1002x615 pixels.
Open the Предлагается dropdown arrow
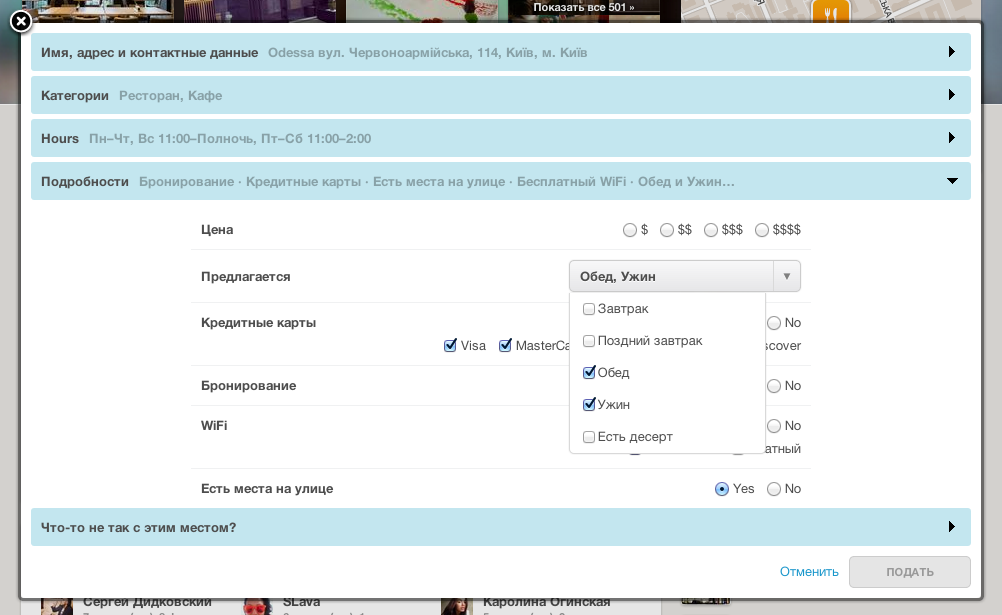[787, 276]
